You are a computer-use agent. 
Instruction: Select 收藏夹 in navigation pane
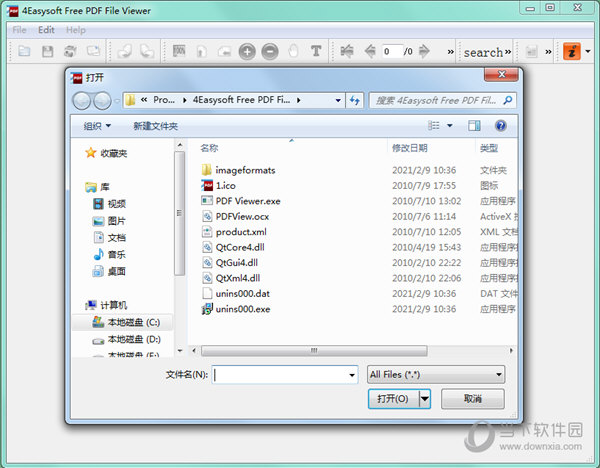(106, 153)
